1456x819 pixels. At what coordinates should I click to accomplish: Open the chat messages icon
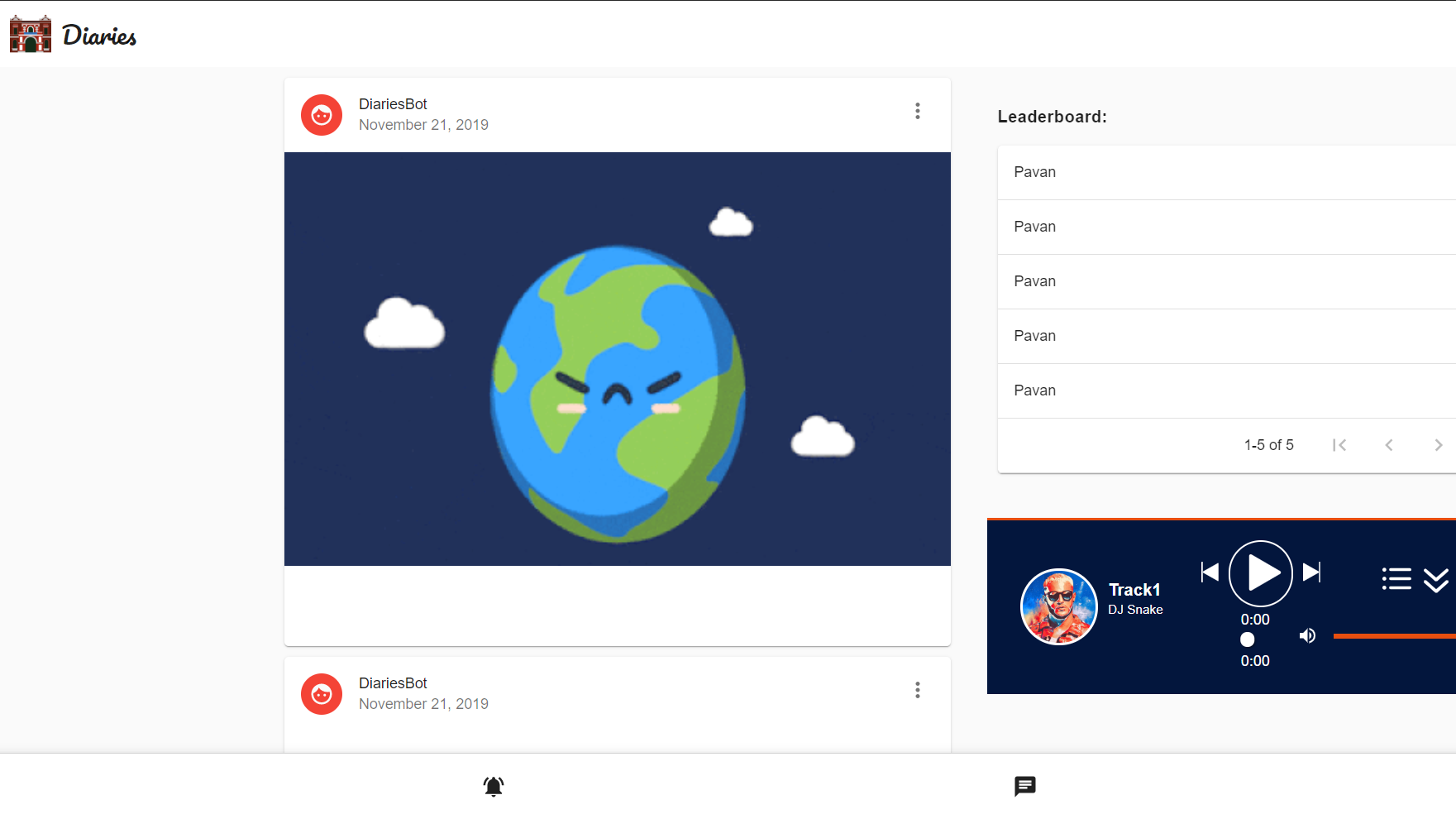(x=1024, y=786)
